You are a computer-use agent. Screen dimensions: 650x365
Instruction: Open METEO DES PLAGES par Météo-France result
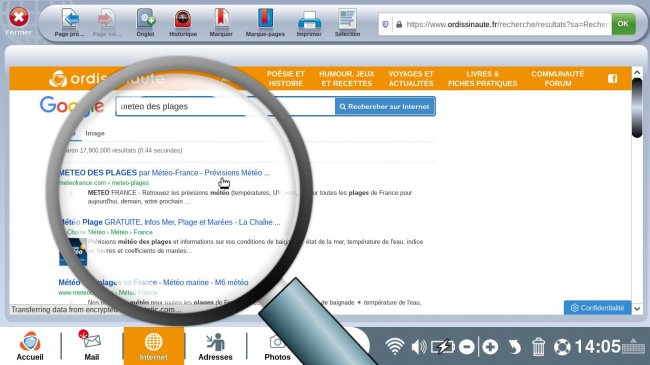pyautogui.click(x=164, y=173)
